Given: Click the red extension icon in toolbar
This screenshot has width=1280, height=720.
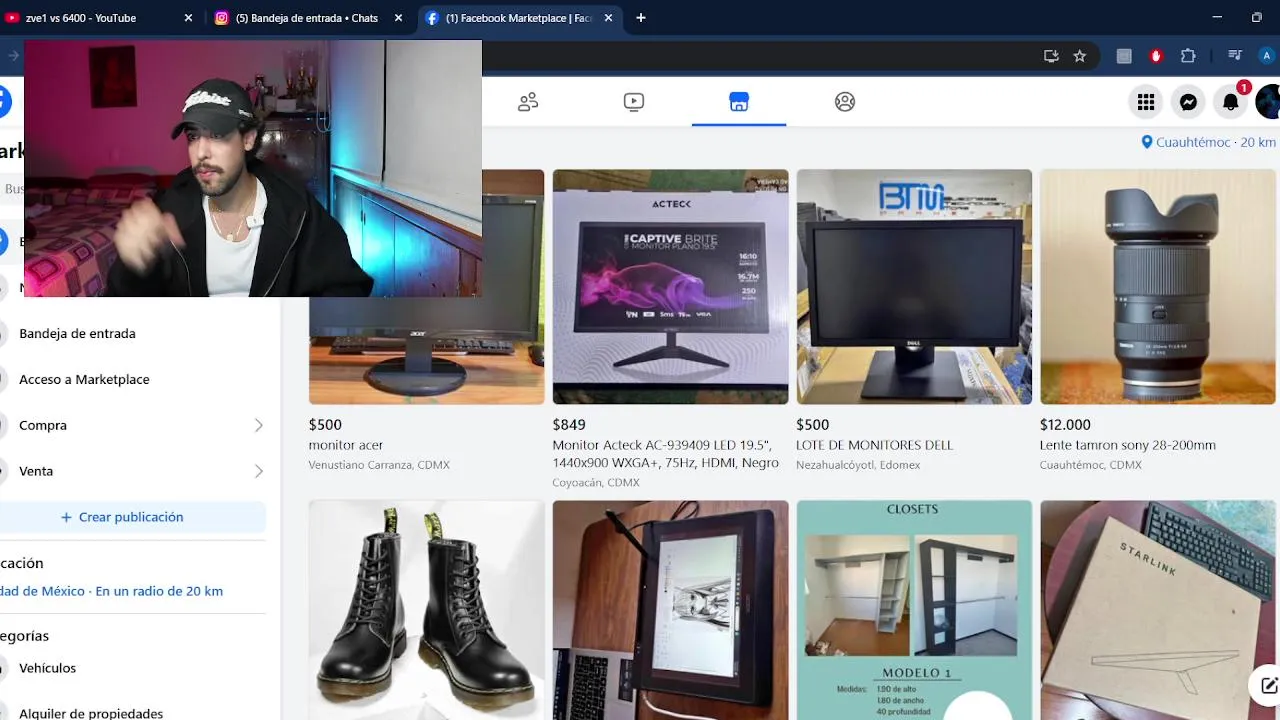Looking at the screenshot, I should [1156, 56].
